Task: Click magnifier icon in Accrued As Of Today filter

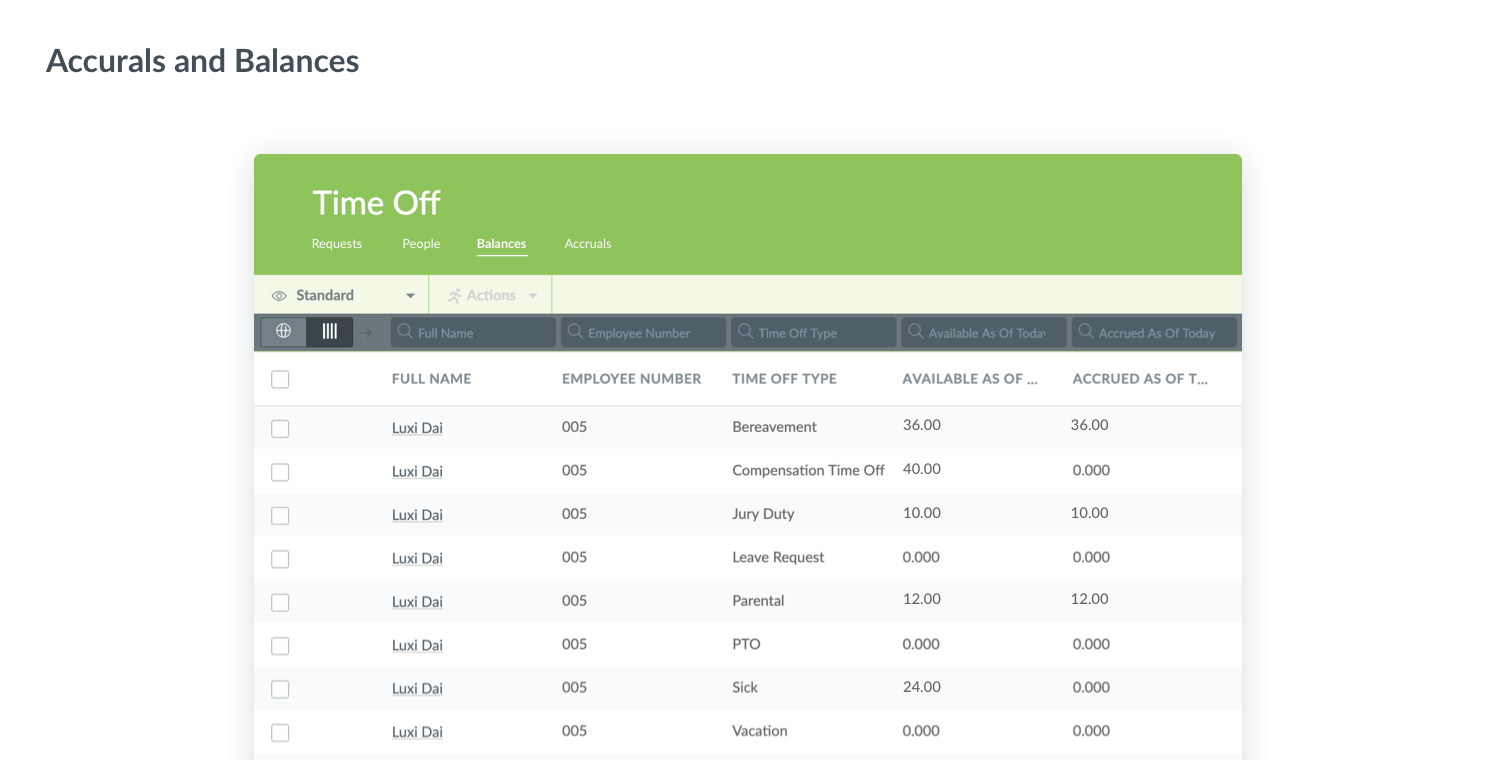Action: [1085, 332]
